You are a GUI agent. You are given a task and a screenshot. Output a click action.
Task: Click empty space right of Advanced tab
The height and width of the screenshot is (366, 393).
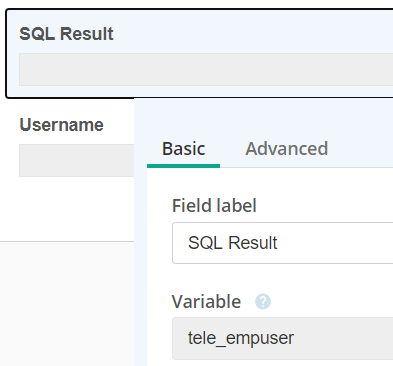click(x=367, y=149)
